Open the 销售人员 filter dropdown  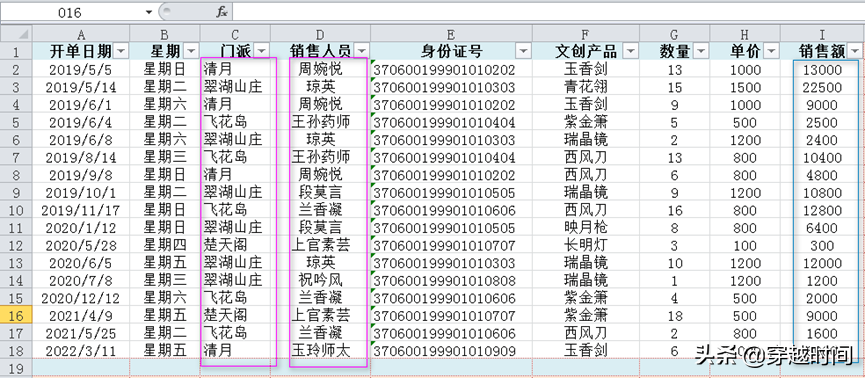pyautogui.click(x=361, y=51)
